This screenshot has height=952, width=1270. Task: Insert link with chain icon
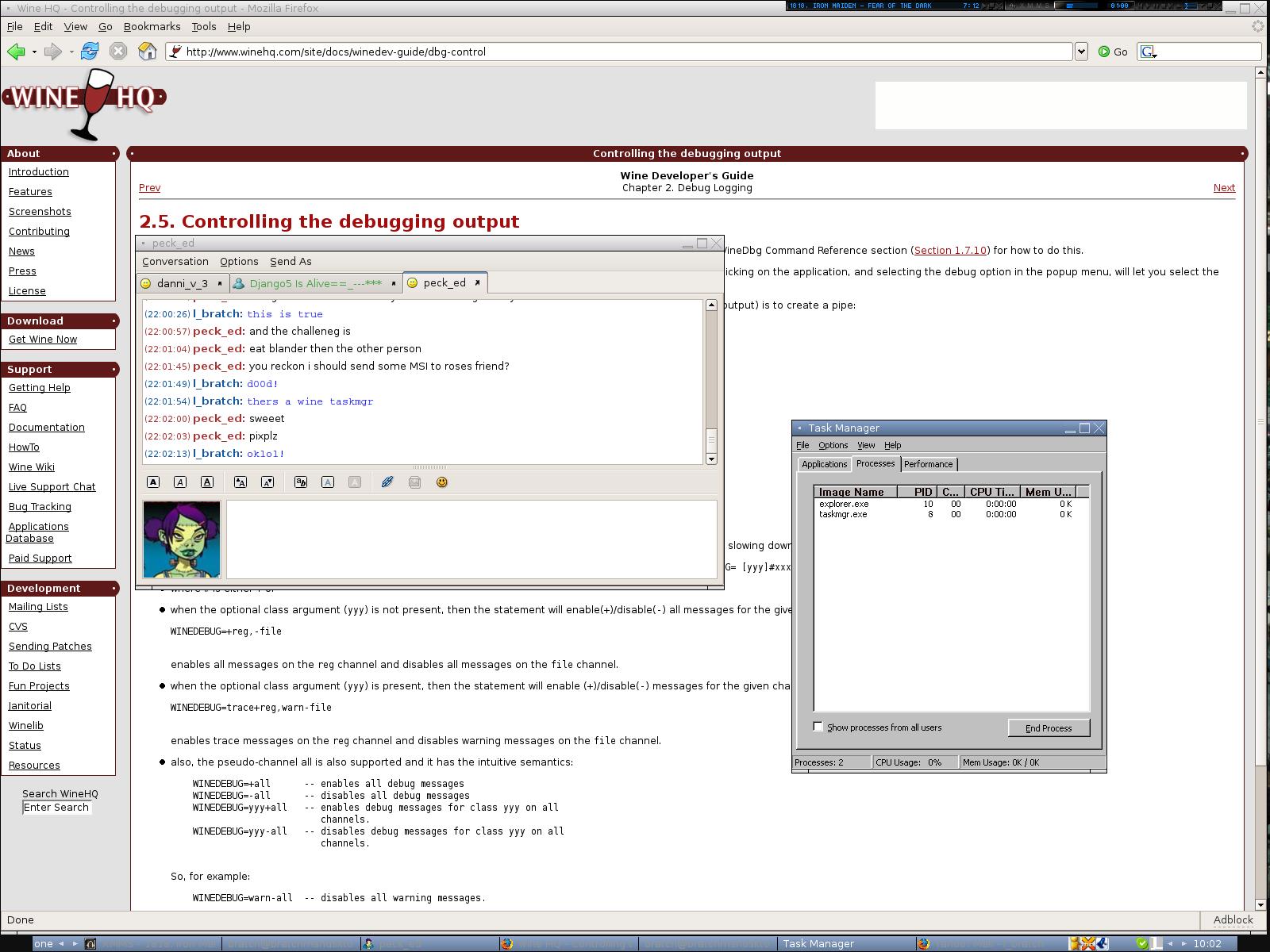387,482
